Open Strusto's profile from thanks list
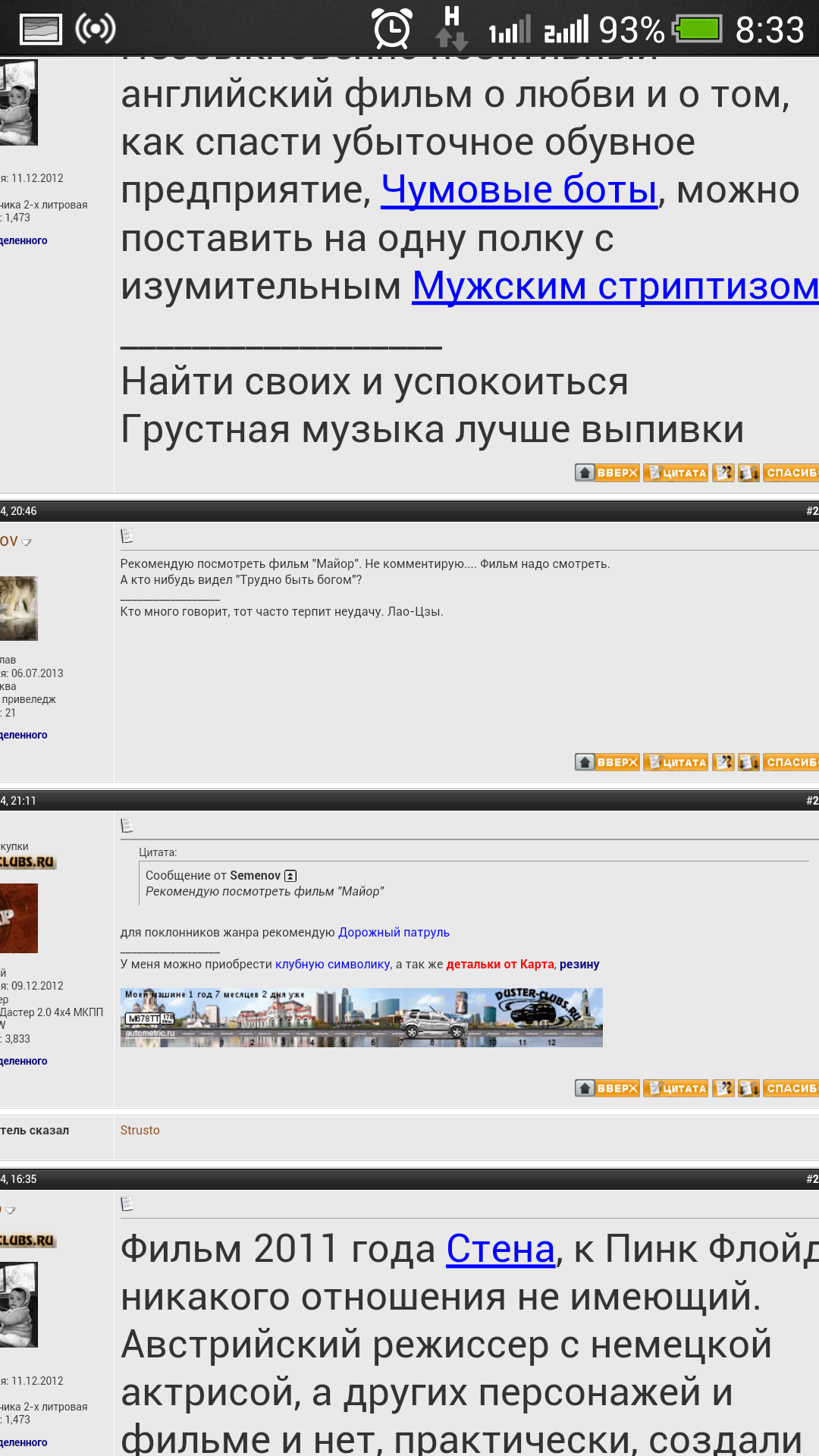The image size is (819, 1456). [140, 1130]
